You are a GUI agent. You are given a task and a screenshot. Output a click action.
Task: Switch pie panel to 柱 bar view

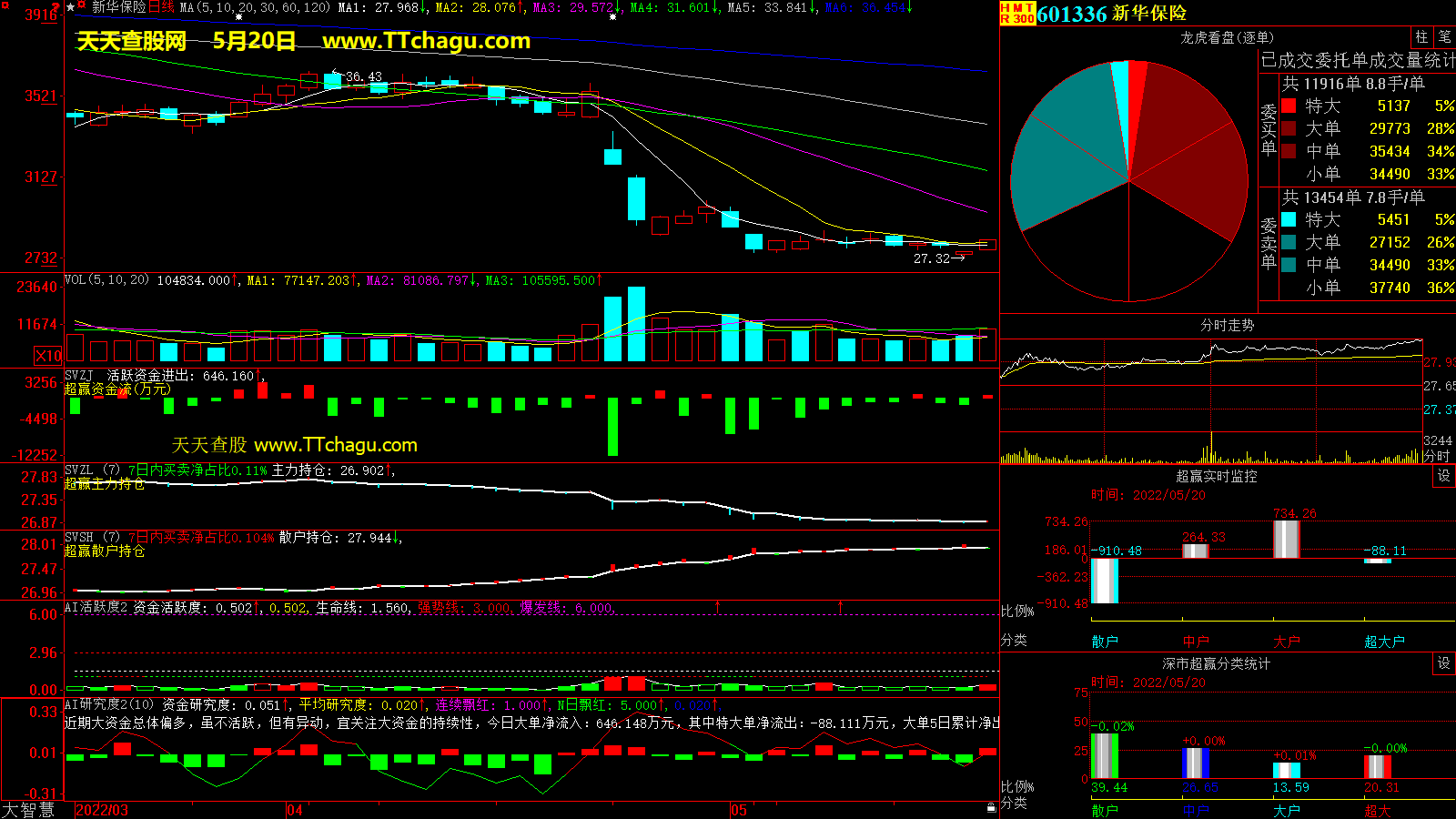click(x=1421, y=37)
